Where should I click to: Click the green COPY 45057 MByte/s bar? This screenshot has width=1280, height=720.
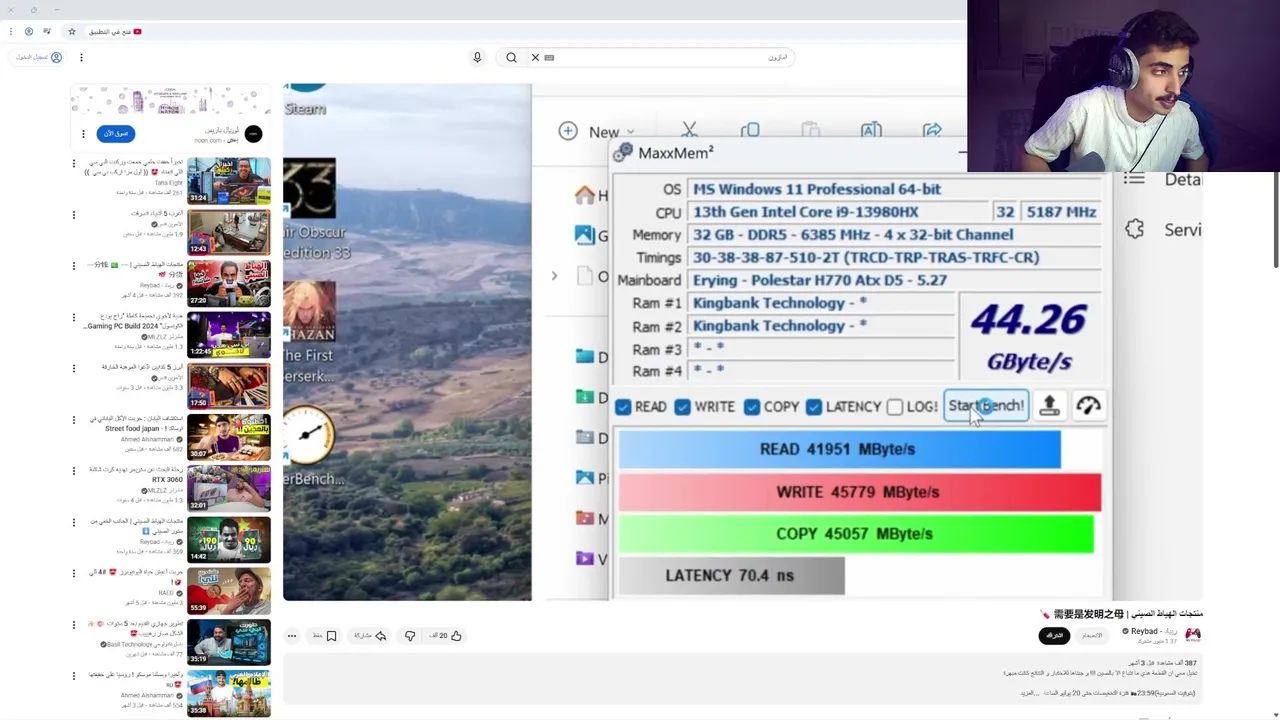[x=856, y=534]
